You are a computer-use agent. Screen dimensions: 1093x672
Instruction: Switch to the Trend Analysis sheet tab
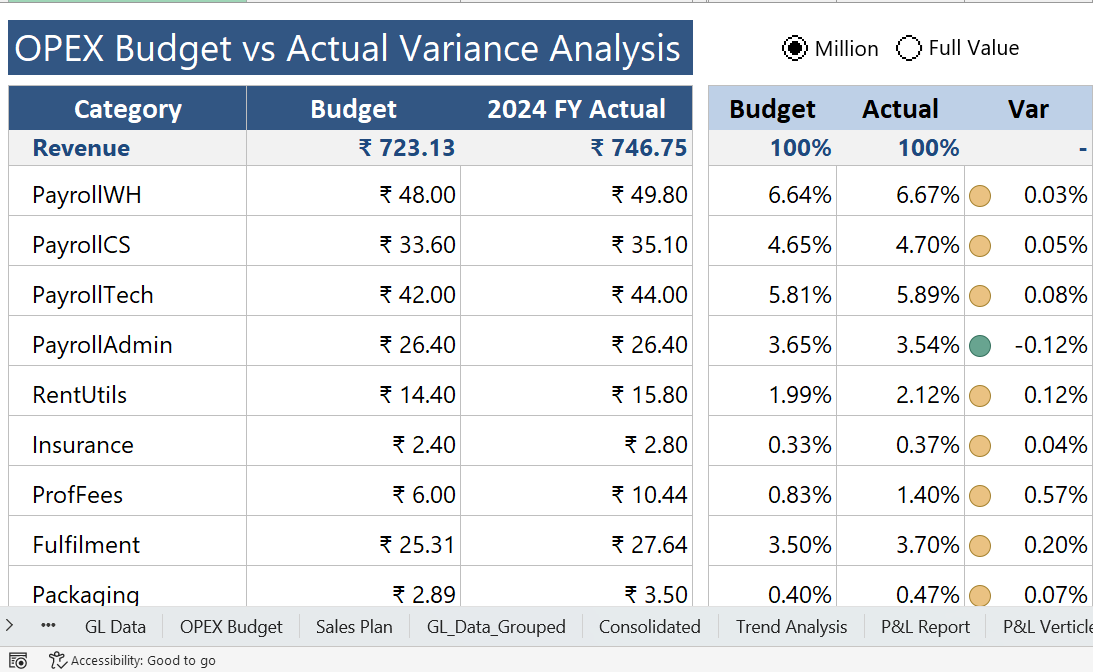(x=791, y=627)
